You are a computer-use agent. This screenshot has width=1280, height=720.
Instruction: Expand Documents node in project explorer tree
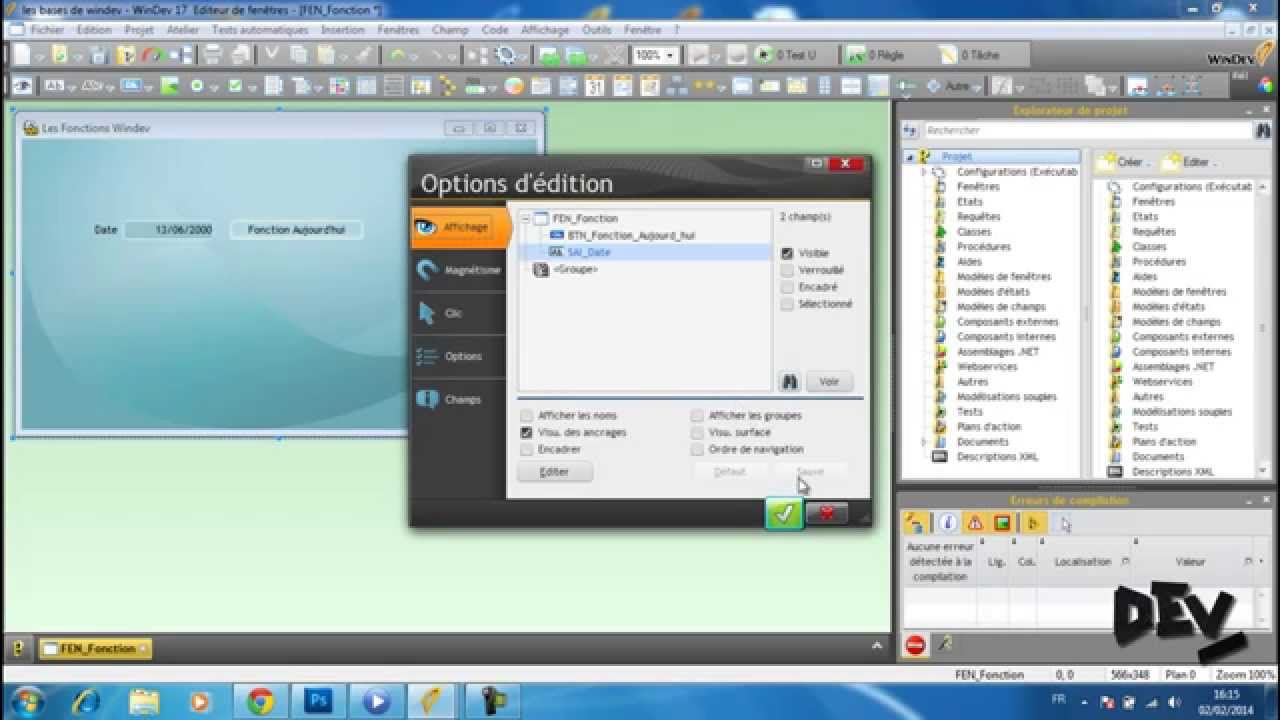(924, 441)
